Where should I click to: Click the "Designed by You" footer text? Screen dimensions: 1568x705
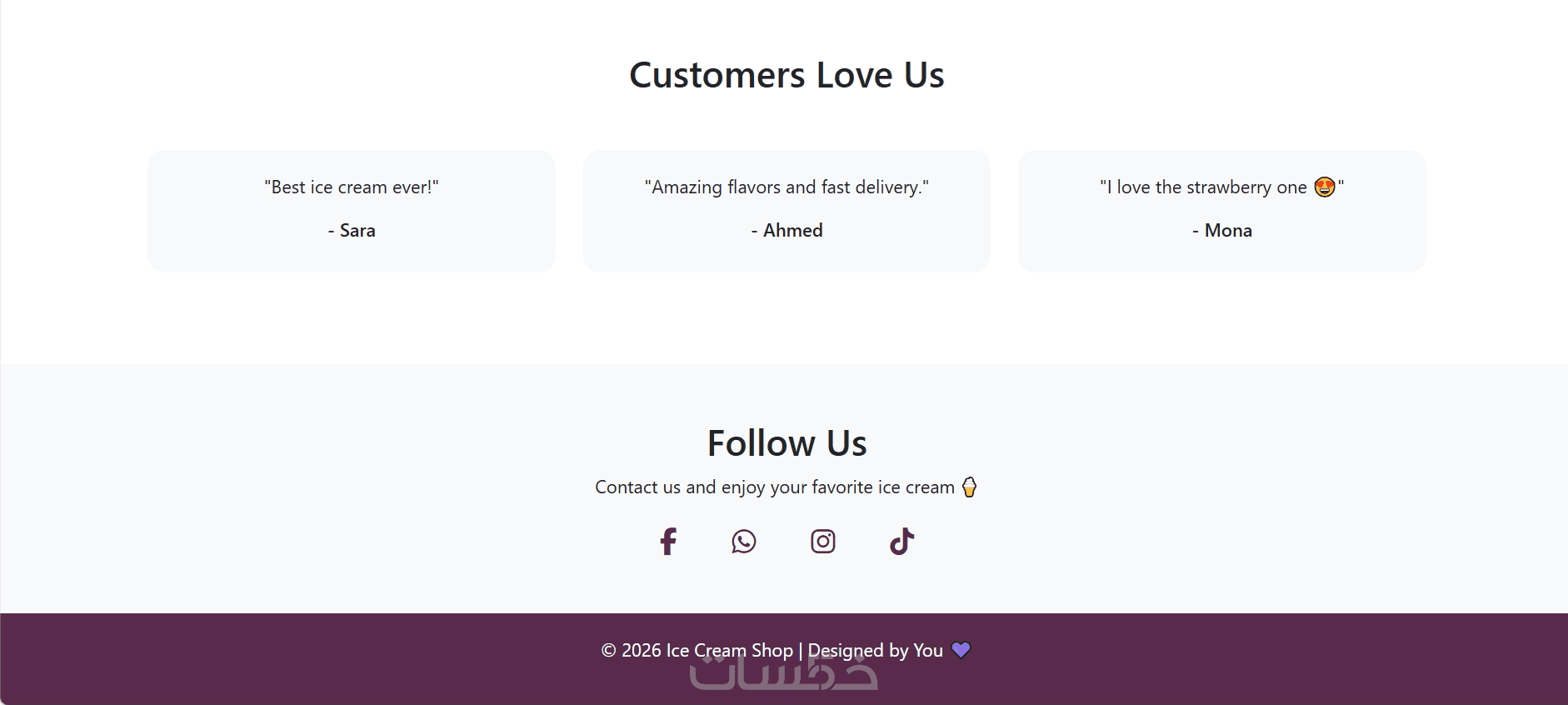coord(875,650)
